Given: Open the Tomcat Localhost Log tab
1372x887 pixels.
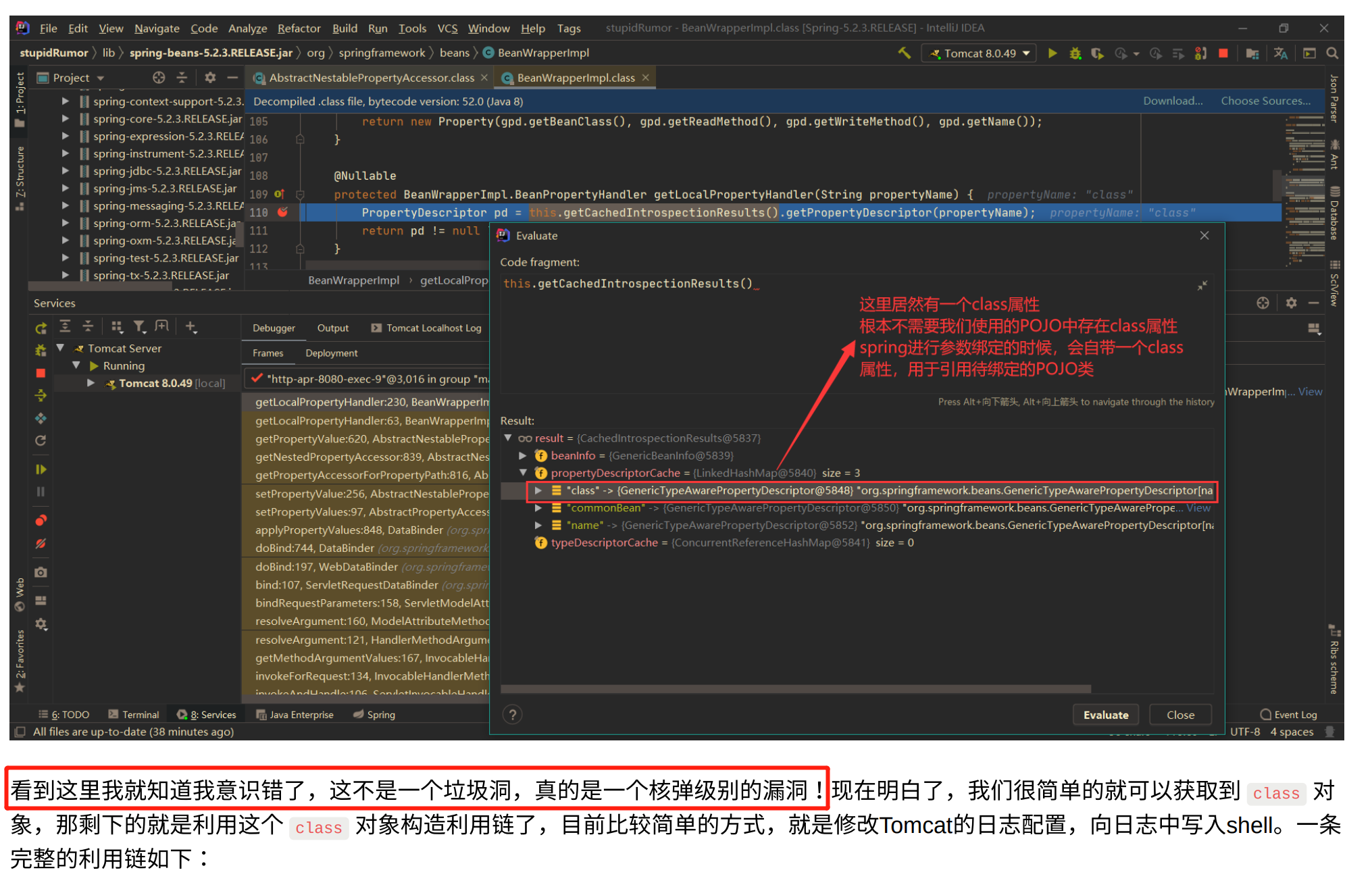Looking at the screenshot, I should point(426,328).
